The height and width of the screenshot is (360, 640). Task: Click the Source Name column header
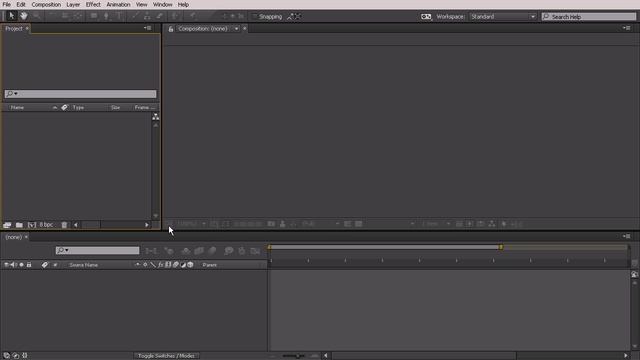pyautogui.click(x=84, y=265)
